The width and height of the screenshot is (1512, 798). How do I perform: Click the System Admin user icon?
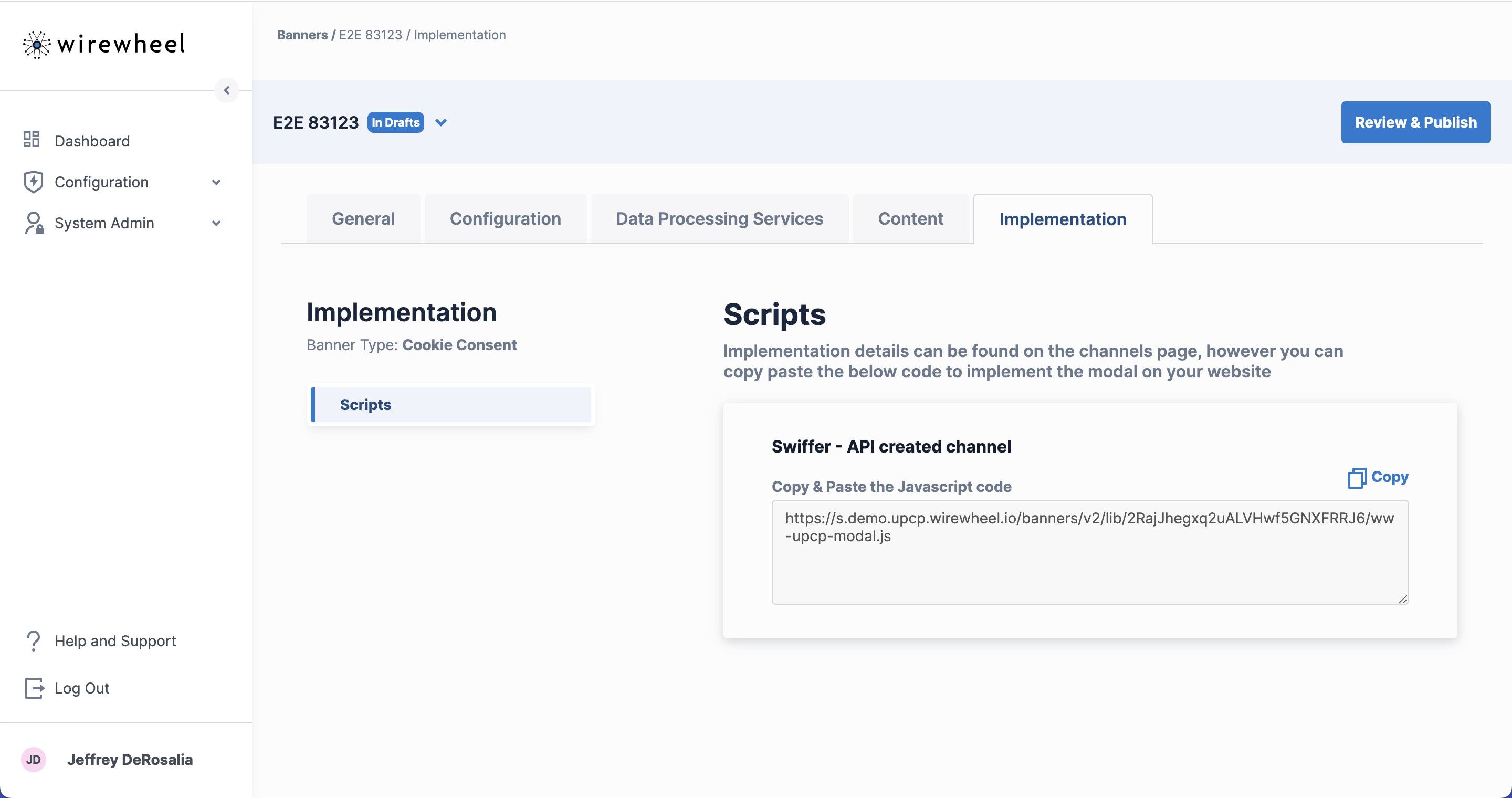click(x=34, y=223)
